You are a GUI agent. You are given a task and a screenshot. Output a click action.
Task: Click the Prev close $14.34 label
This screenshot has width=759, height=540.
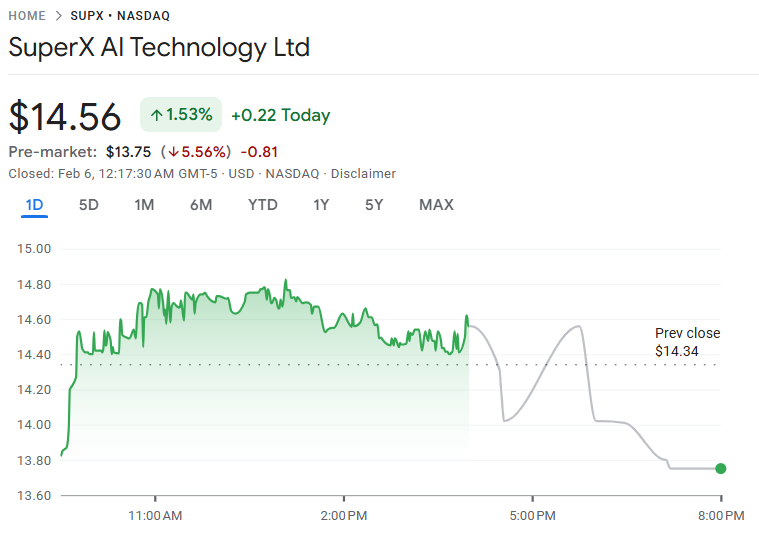(x=687, y=342)
